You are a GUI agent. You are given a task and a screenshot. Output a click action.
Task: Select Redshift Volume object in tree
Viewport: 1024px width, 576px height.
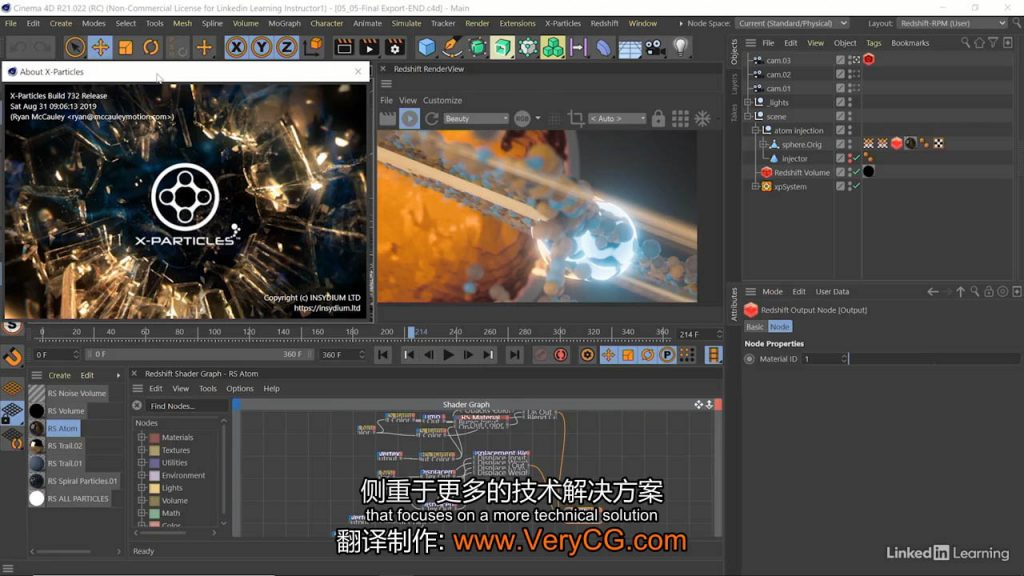(x=801, y=172)
